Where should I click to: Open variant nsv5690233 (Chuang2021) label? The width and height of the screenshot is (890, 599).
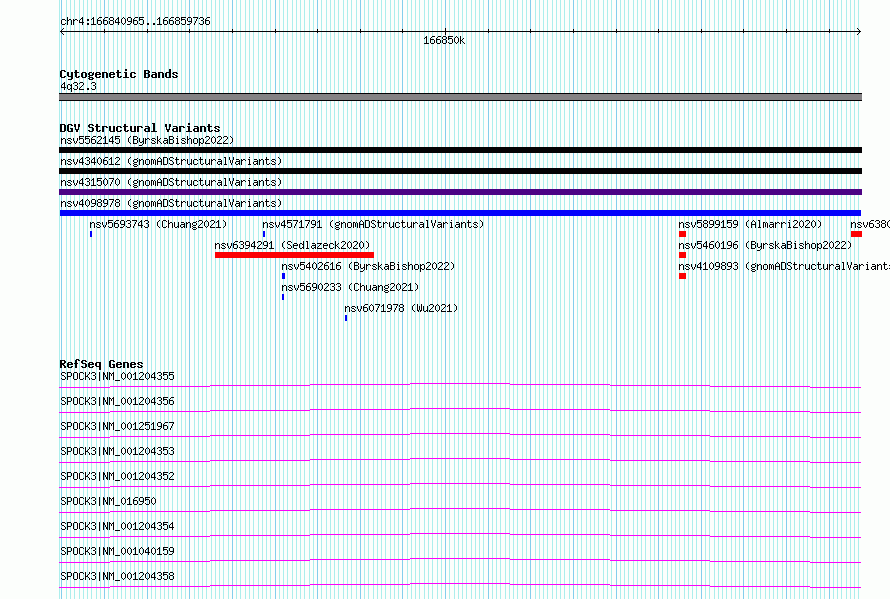coord(350,287)
